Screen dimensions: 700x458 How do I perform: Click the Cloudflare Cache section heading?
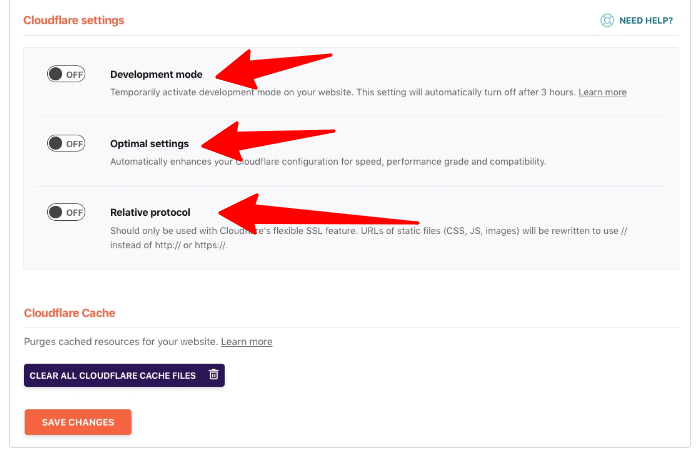70,313
